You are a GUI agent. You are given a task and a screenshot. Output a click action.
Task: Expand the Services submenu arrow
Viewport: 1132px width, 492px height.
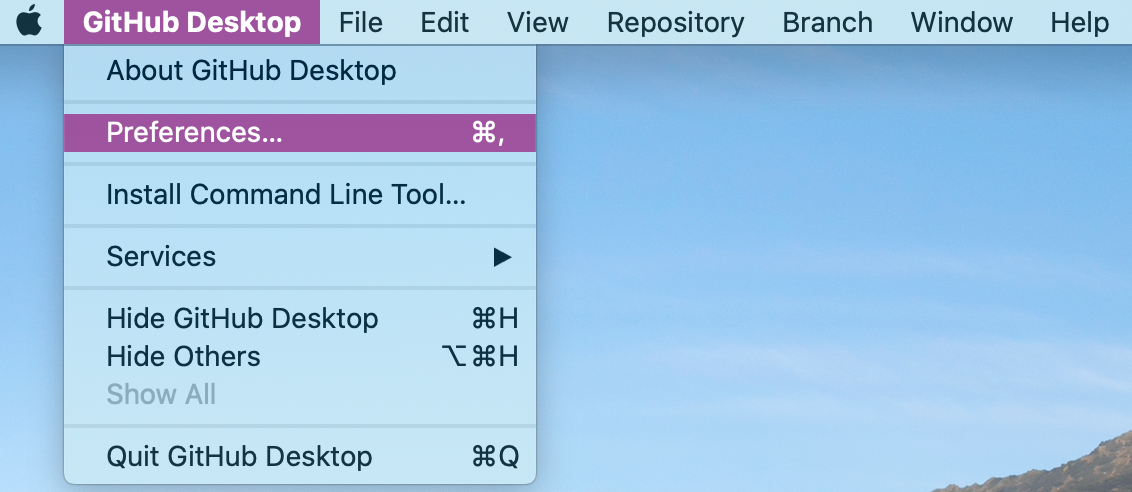502,257
